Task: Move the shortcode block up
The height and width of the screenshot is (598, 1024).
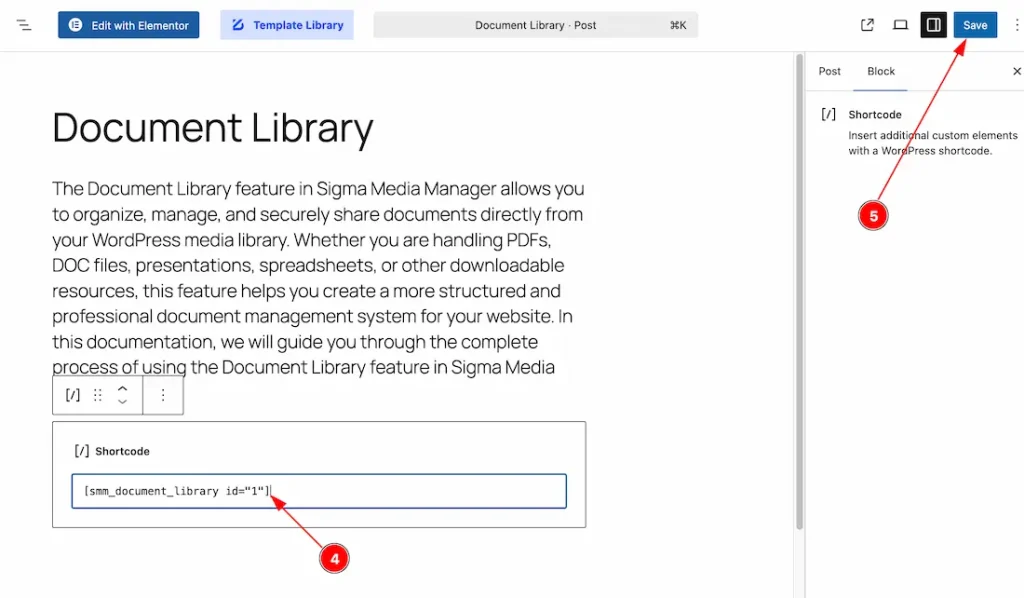Action: (x=122, y=388)
